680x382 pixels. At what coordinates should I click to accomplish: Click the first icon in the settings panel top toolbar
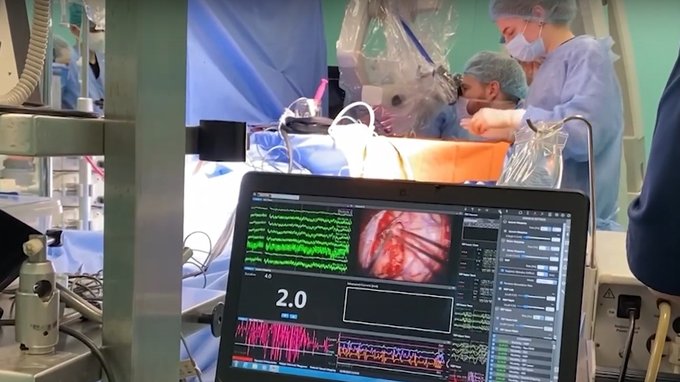click(520, 212)
